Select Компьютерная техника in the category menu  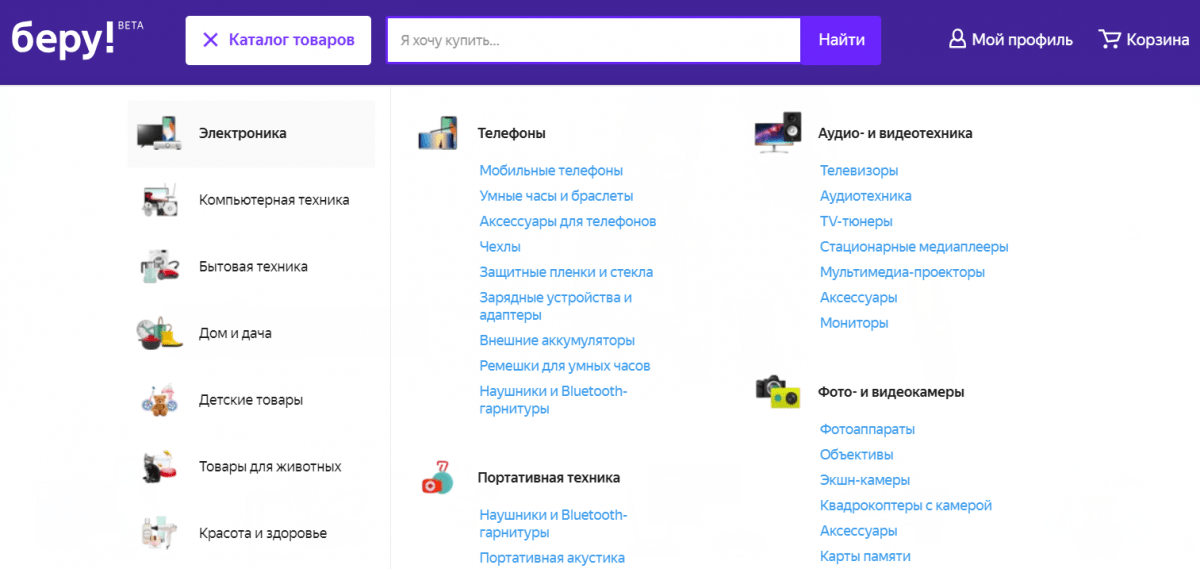(252, 200)
